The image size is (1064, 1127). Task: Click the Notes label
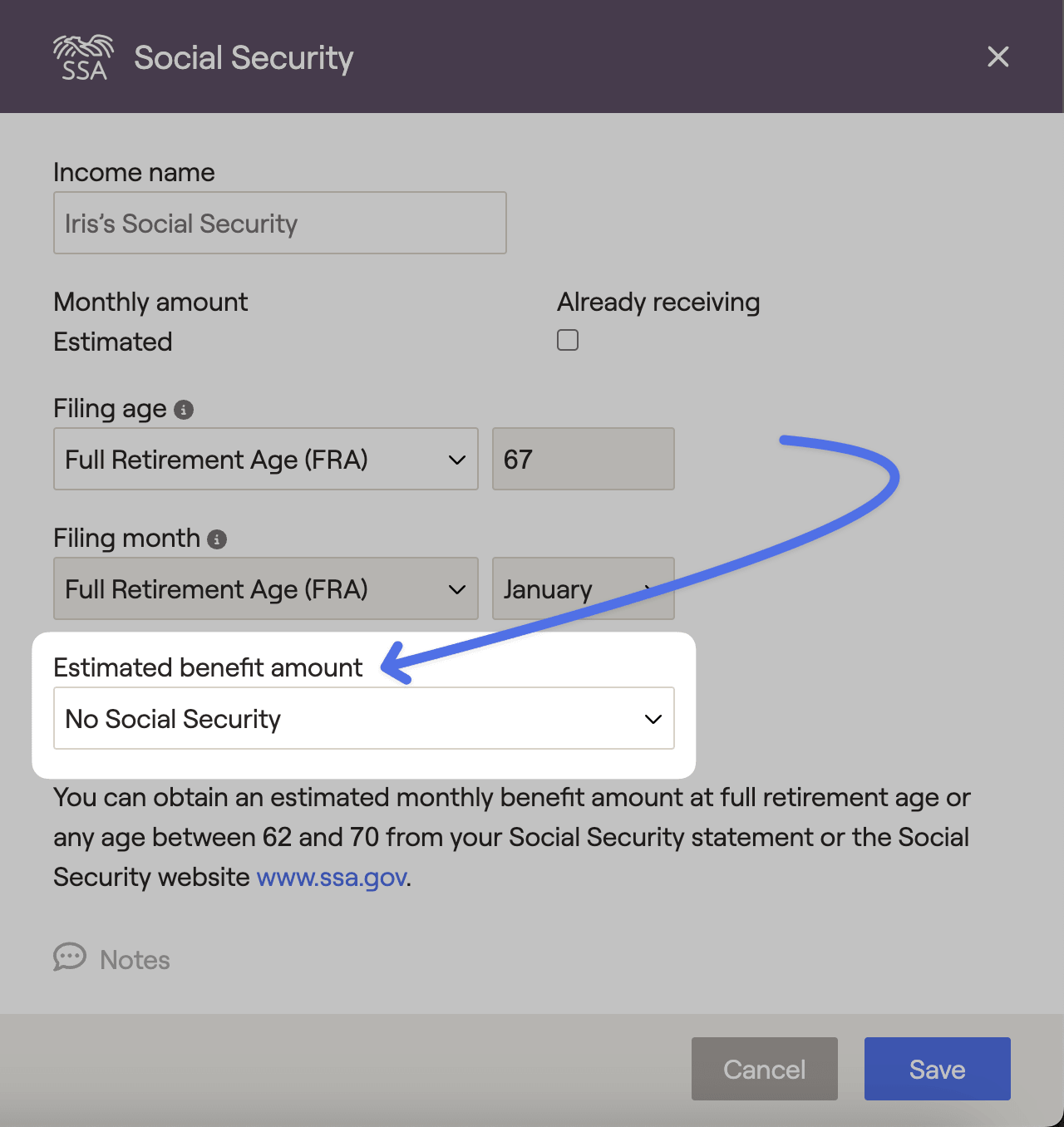[x=135, y=960]
